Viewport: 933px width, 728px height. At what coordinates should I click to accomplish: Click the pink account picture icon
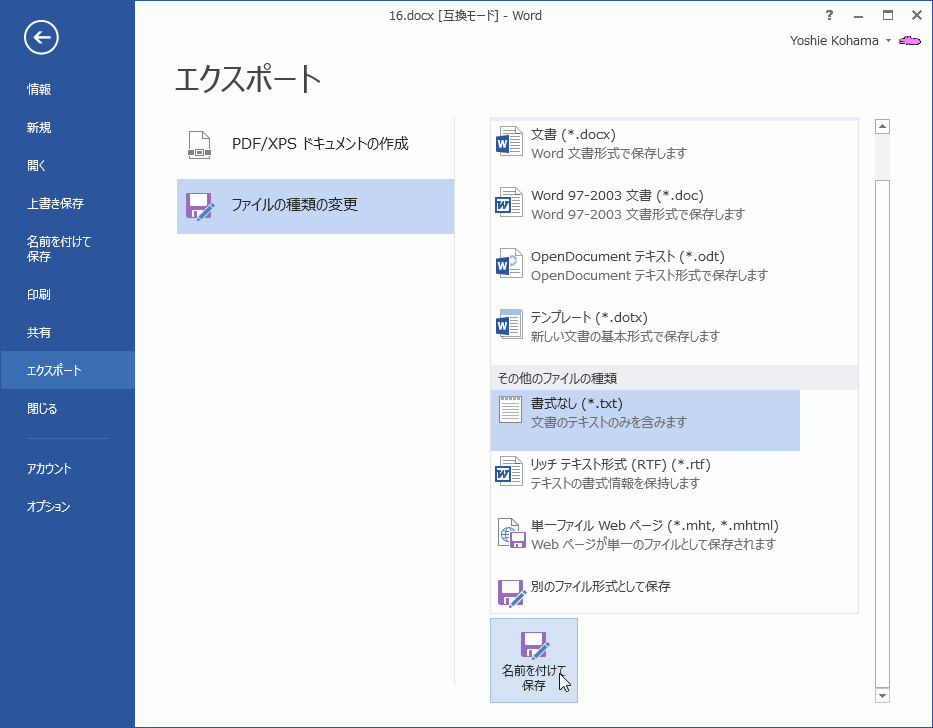tap(910, 41)
